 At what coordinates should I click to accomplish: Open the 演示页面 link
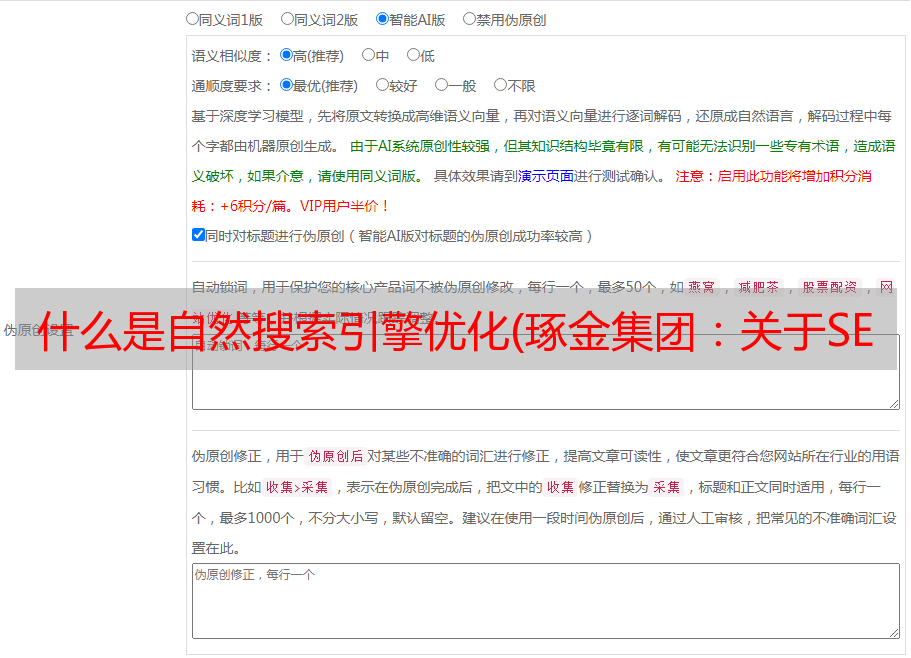point(545,176)
